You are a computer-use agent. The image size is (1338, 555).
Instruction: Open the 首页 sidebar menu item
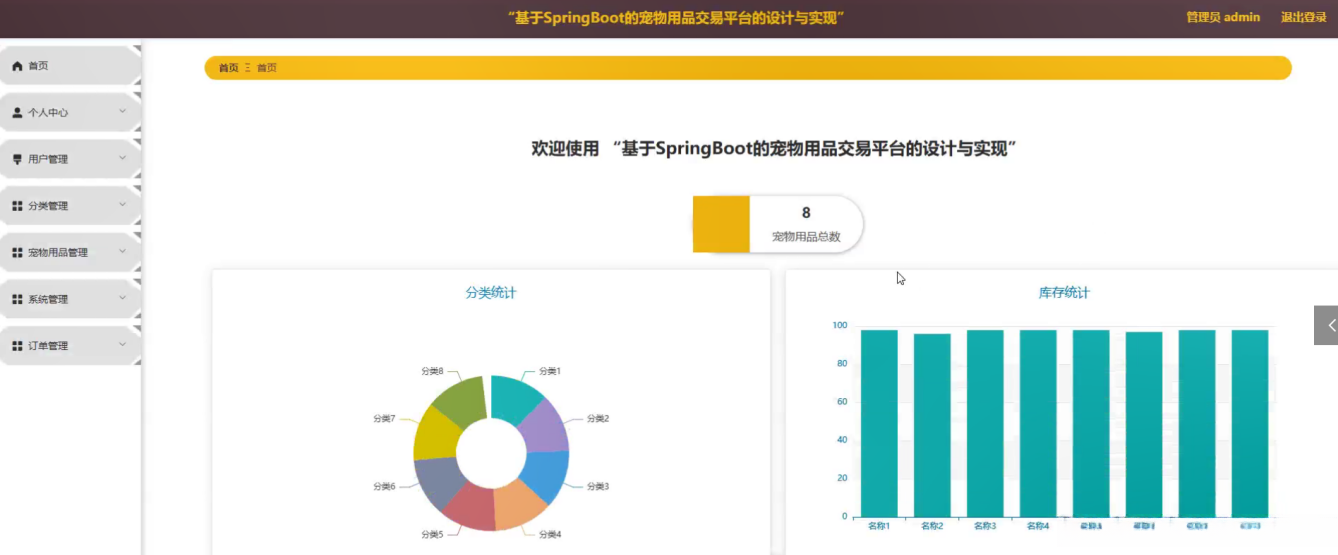pos(70,66)
